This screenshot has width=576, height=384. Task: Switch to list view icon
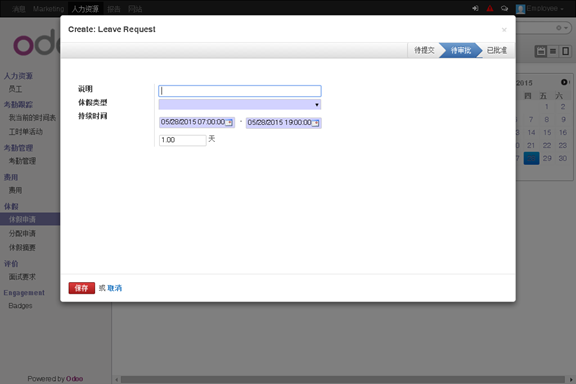tap(553, 51)
